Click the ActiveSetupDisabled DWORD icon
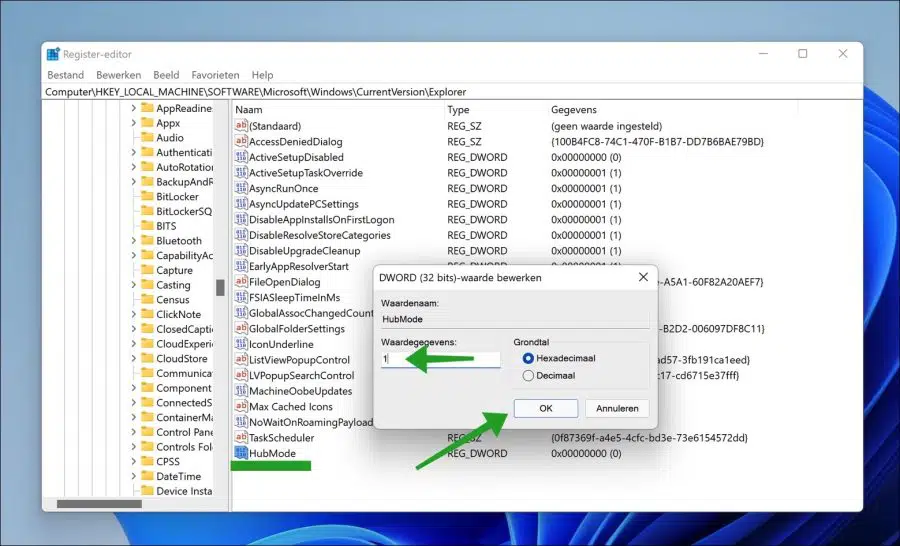 (241, 157)
